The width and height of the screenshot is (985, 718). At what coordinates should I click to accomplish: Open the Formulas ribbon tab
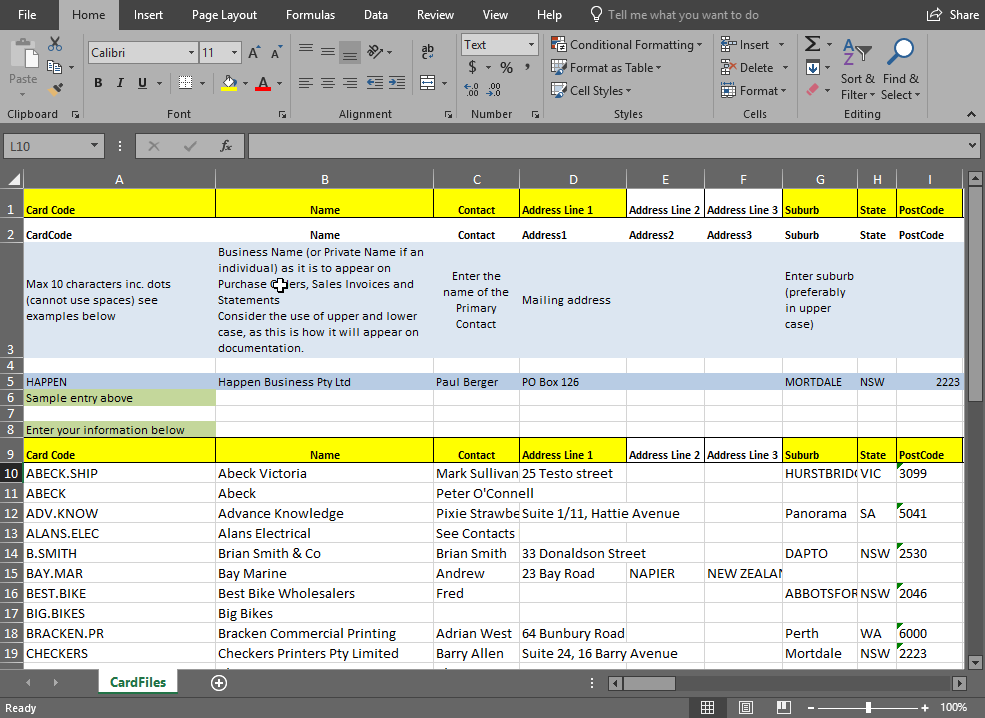pos(310,15)
